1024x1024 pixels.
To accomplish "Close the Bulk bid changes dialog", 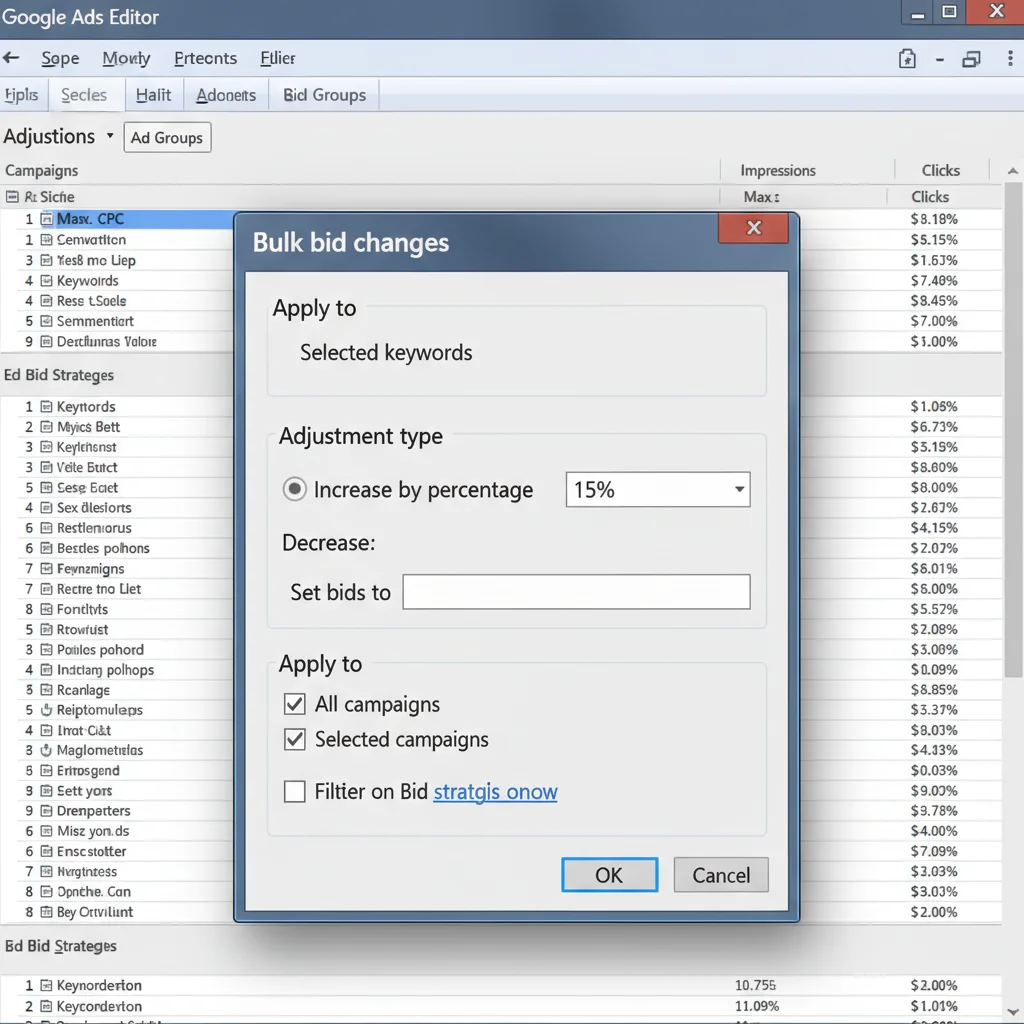I will coord(754,228).
